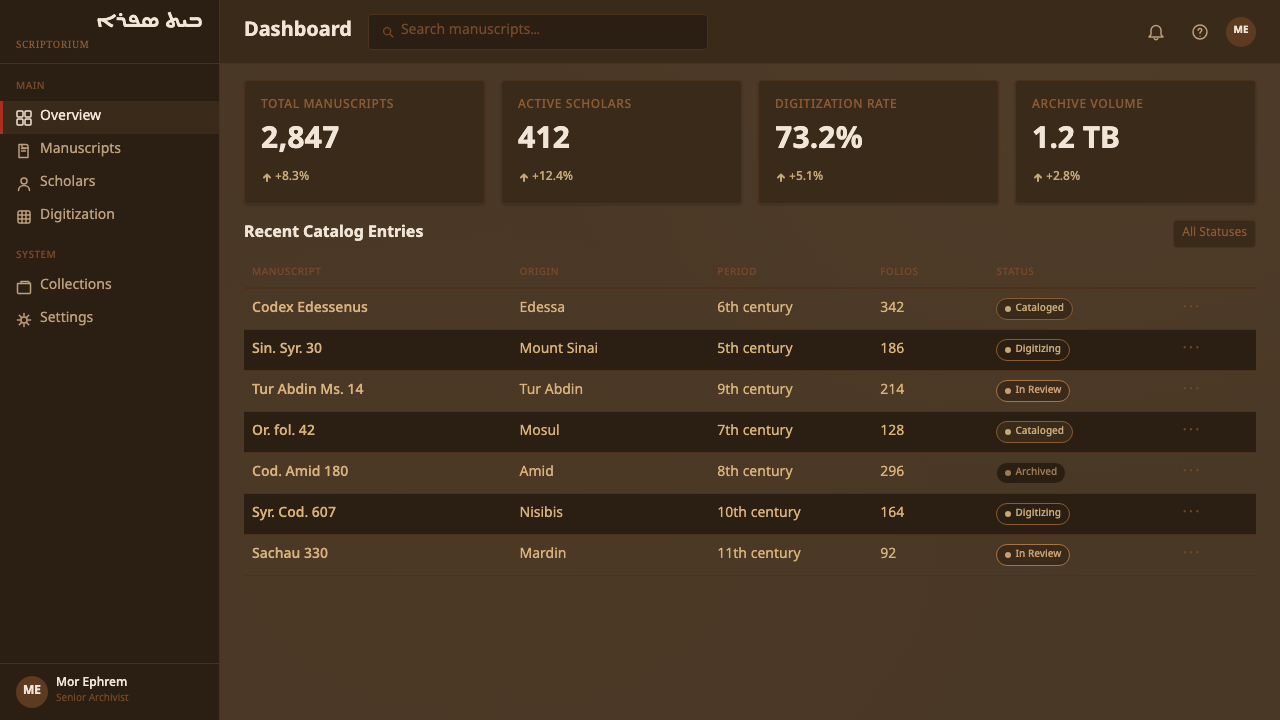
Task: Click the Collections folder icon
Action: (x=24, y=286)
